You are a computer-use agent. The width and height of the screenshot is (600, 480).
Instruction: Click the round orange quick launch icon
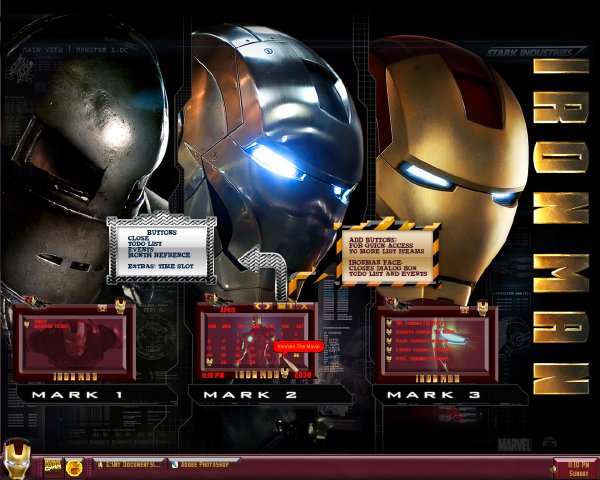[x=73, y=467]
